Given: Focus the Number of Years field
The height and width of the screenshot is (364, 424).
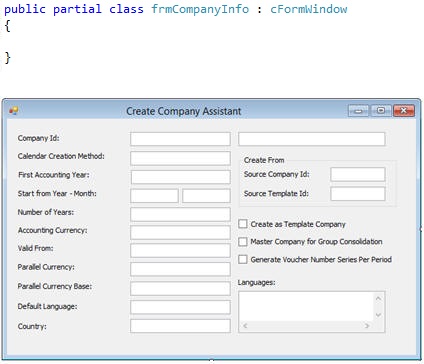Looking at the screenshot, I should tap(180, 214).
